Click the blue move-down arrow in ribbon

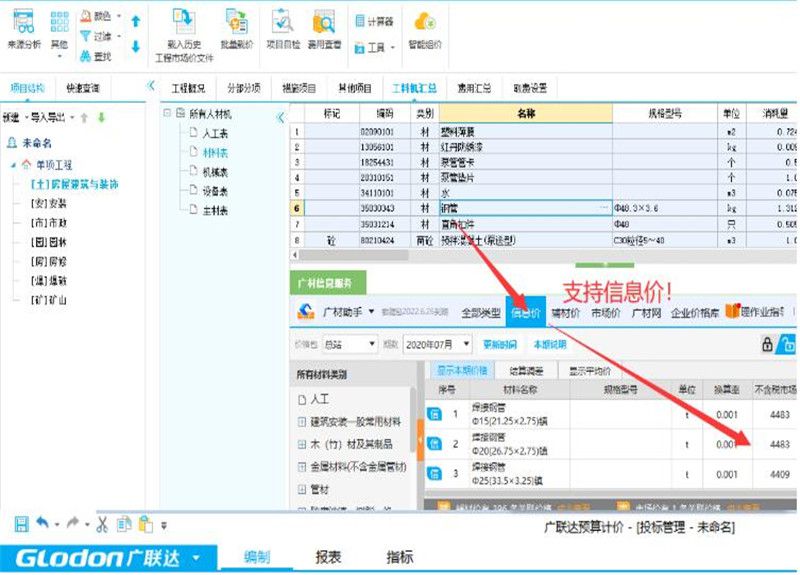click(136, 46)
